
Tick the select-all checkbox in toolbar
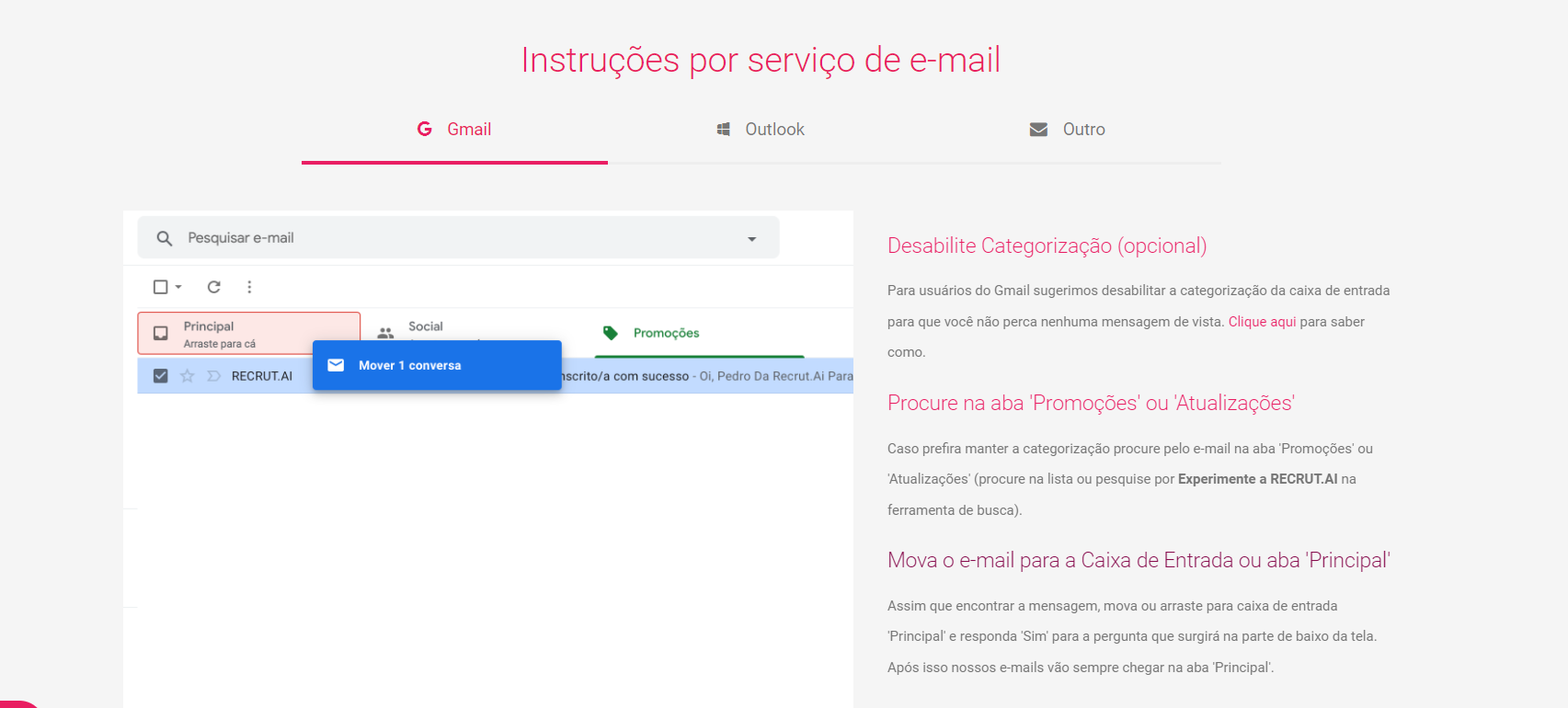coord(160,287)
